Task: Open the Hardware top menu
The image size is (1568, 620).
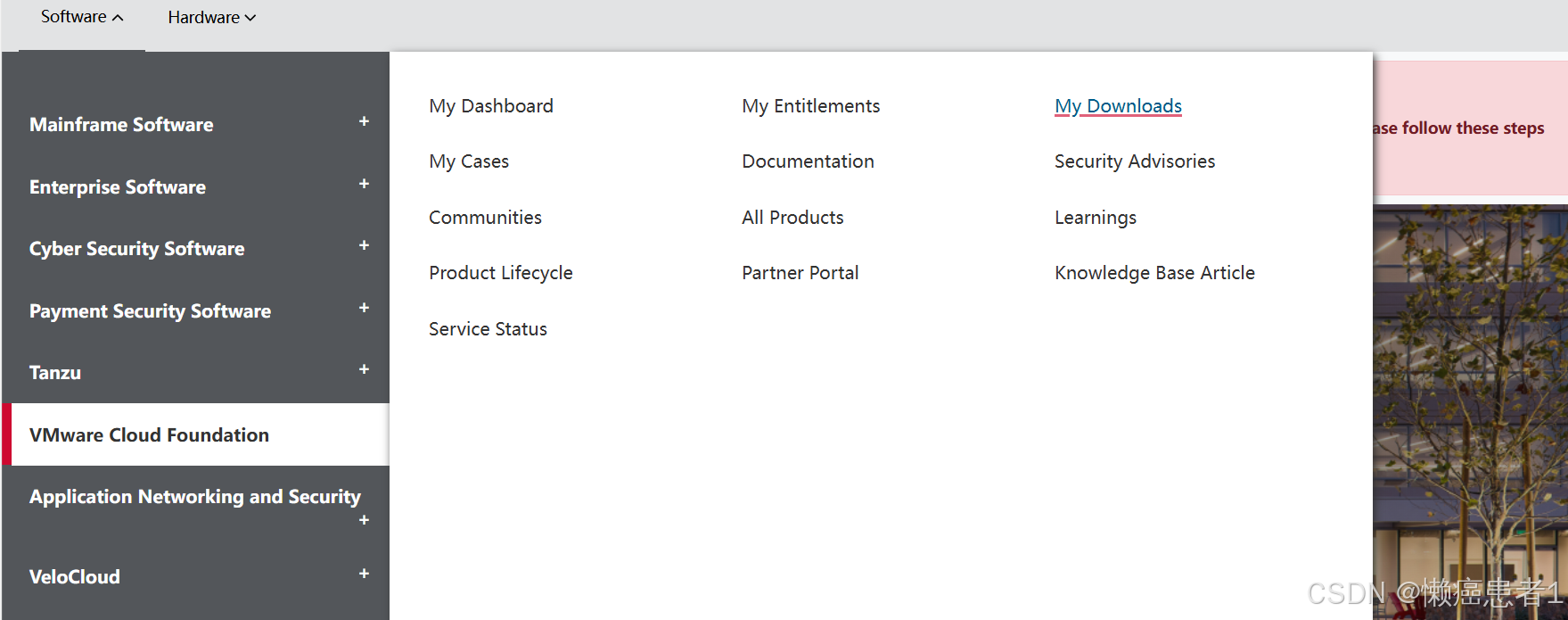Action: 212,18
